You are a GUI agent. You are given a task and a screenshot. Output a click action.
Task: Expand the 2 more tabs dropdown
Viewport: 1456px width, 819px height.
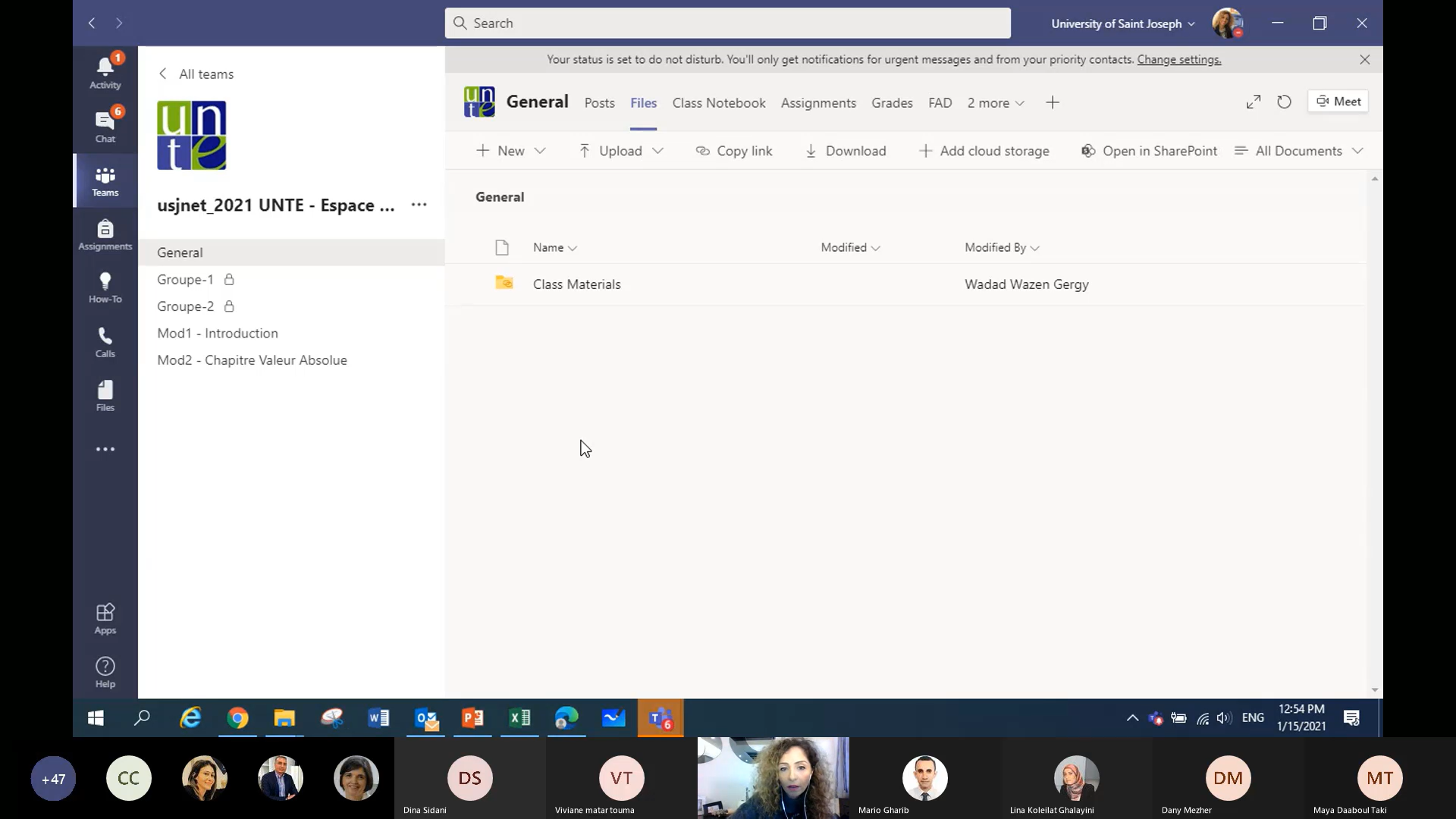(x=996, y=103)
